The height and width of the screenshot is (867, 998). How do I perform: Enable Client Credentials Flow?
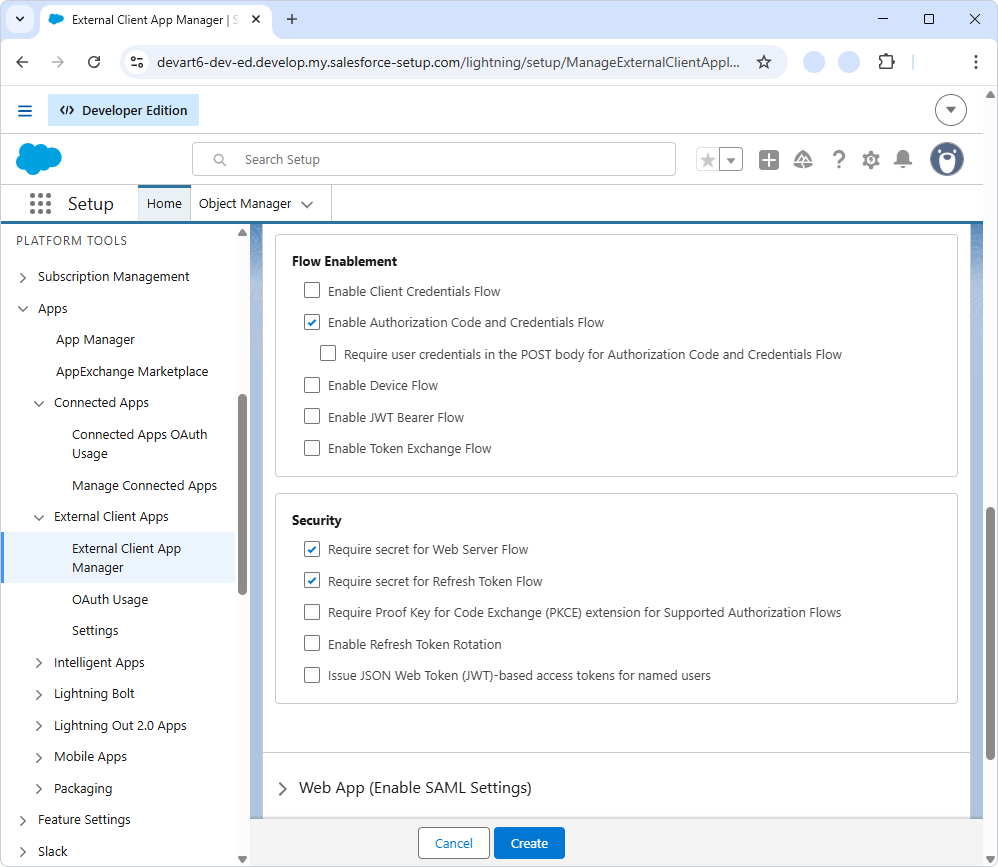(x=312, y=290)
